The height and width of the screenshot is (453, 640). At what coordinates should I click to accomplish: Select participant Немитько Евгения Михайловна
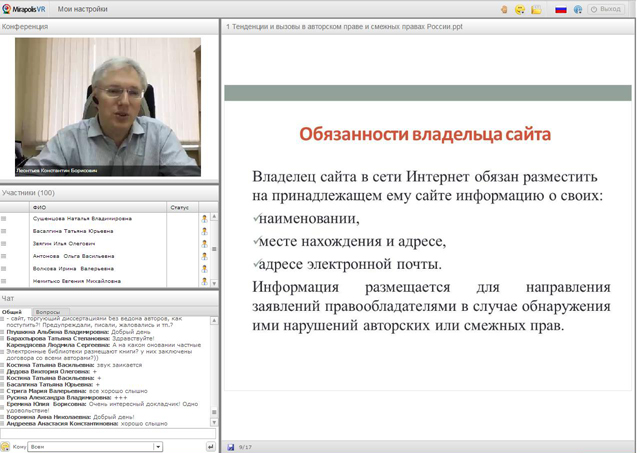point(77,281)
